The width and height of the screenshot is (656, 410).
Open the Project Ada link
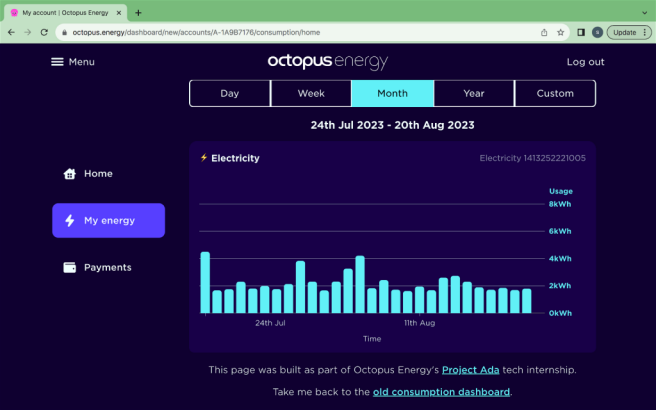click(470, 370)
